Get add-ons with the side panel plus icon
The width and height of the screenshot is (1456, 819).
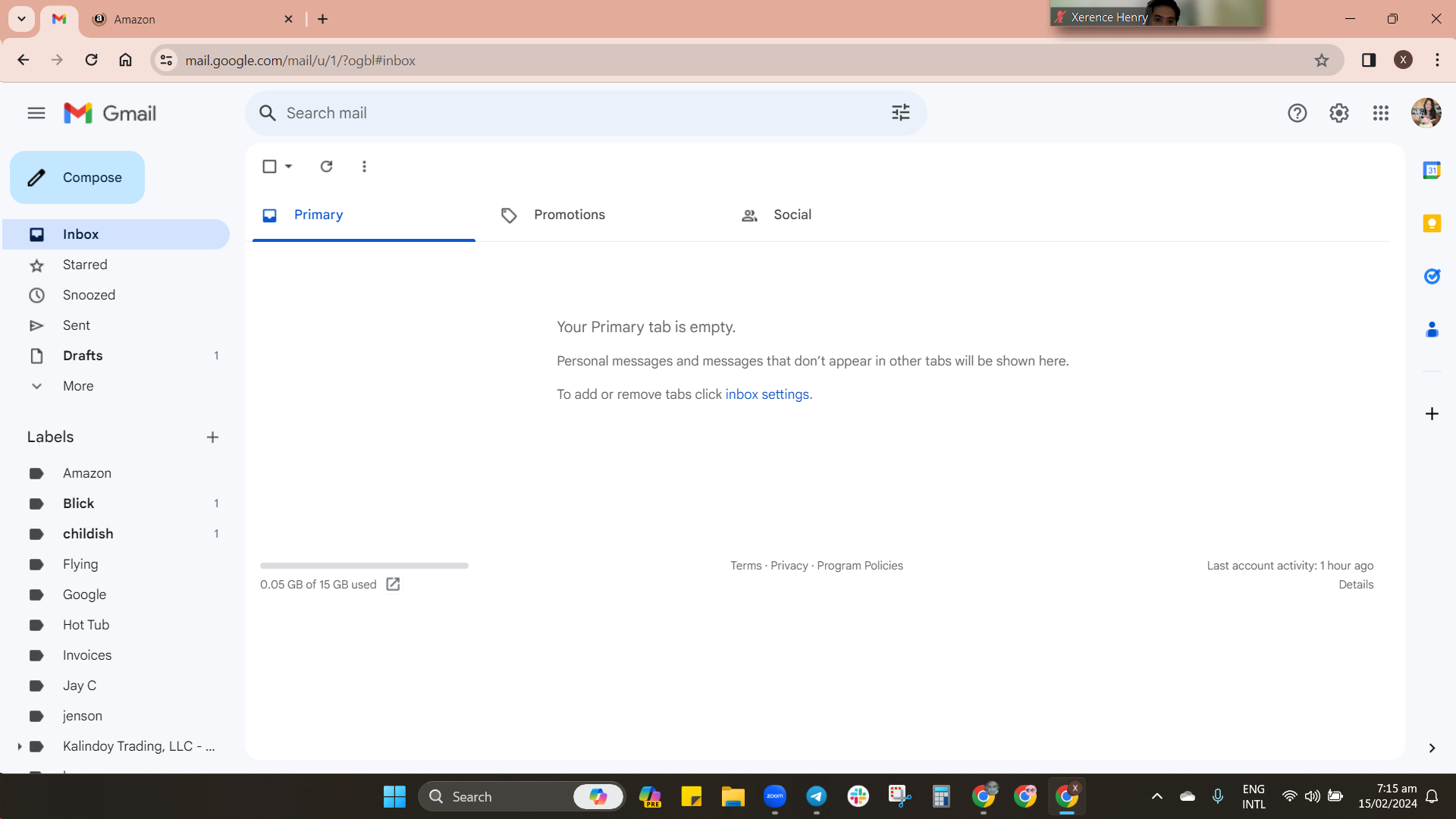[x=1431, y=413]
